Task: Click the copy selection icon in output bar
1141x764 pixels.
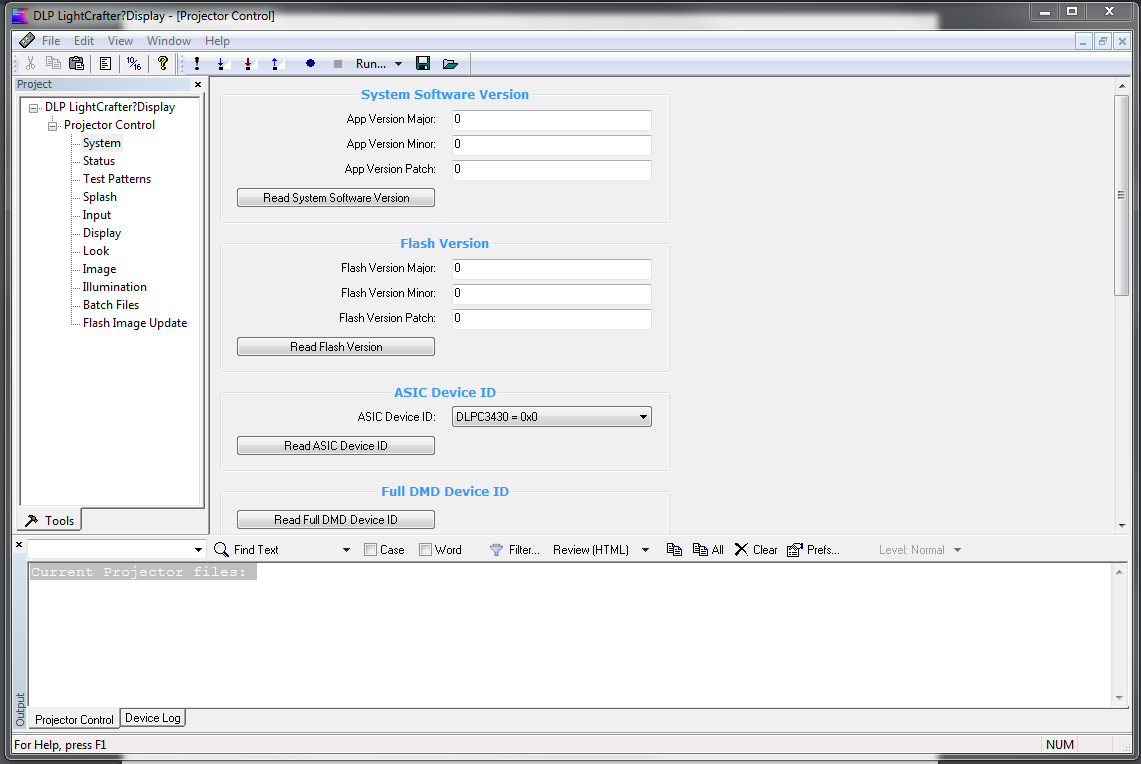Action: pyautogui.click(x=674, y=549)
